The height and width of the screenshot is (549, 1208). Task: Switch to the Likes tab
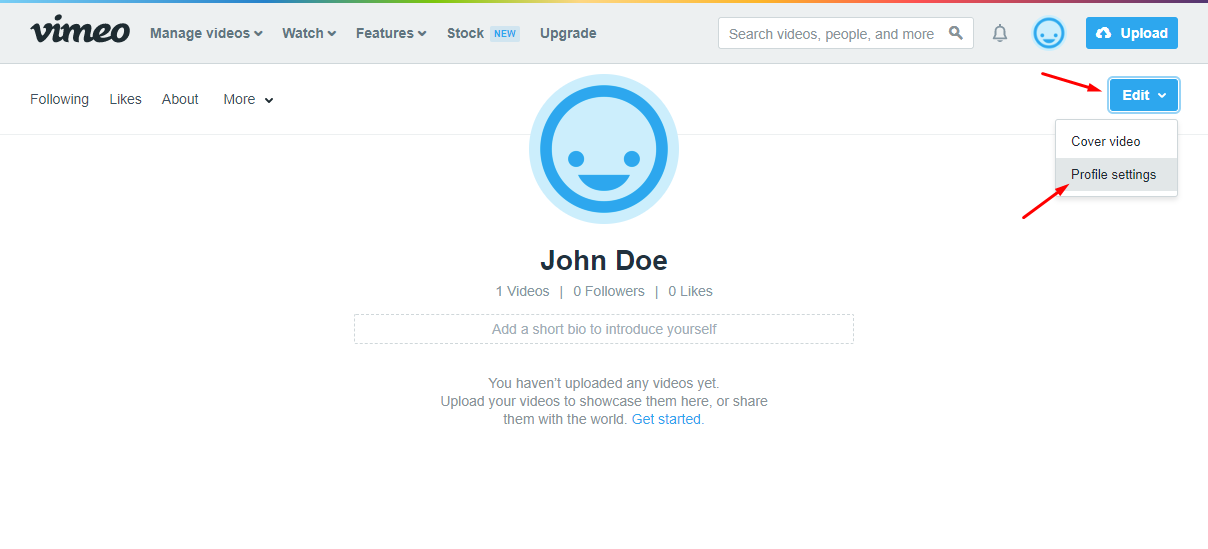125,99
